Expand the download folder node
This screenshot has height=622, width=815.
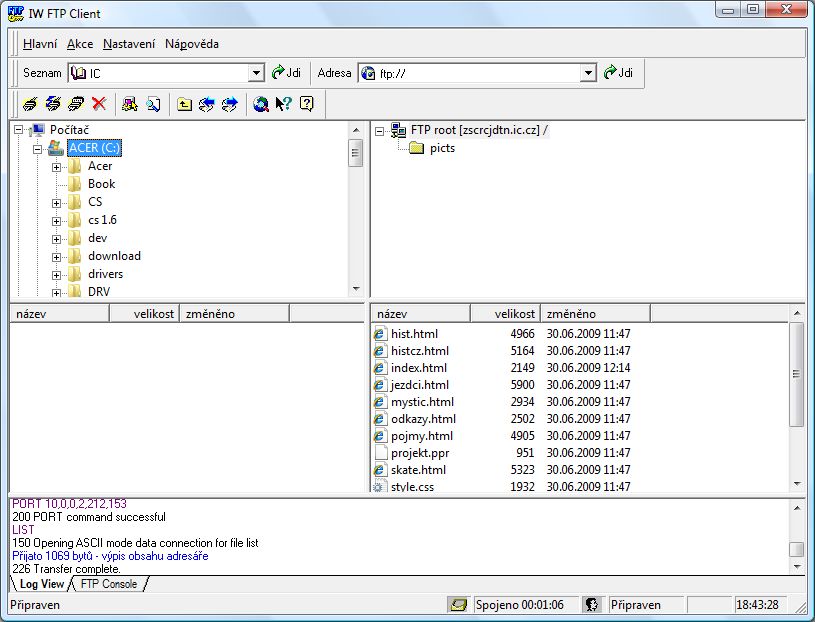pyautogui.click(x=56, y=257)
